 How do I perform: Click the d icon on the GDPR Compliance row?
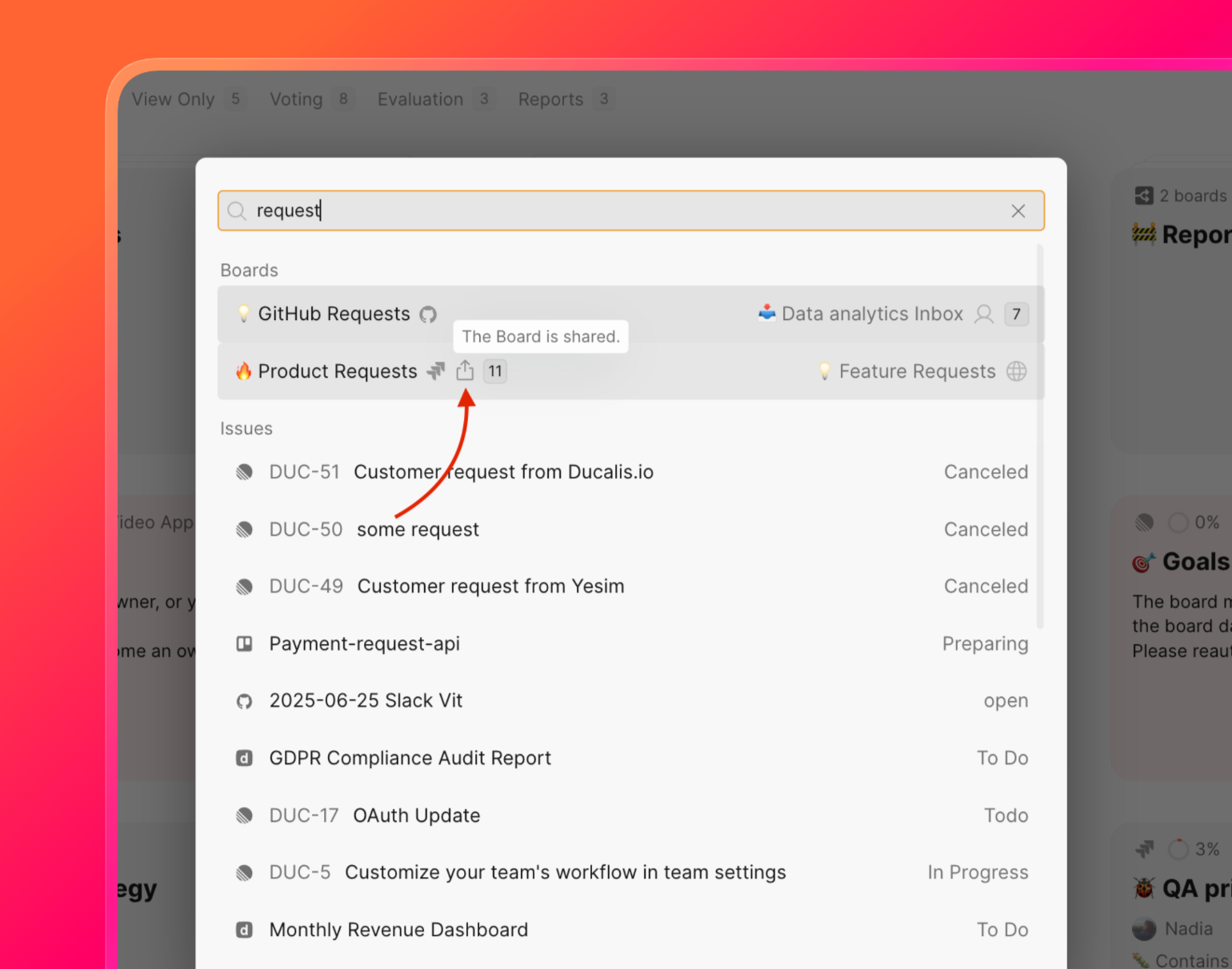pos(244,759)
